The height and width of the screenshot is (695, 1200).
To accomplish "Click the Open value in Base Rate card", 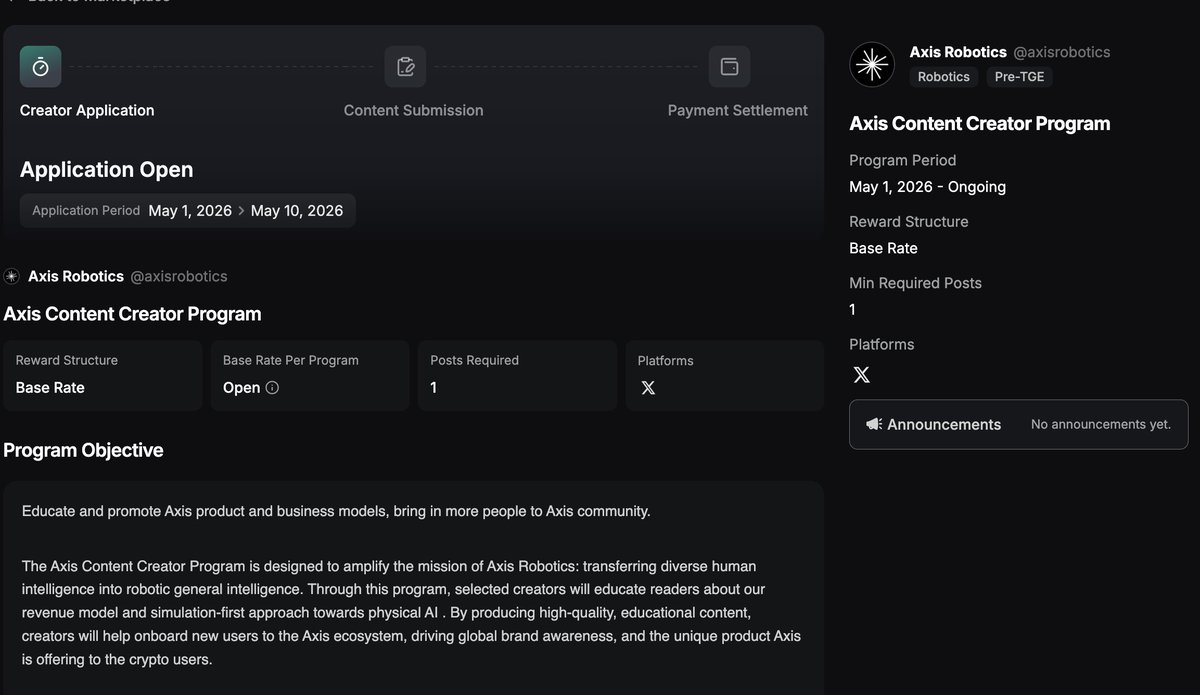I will click(242, 387).
